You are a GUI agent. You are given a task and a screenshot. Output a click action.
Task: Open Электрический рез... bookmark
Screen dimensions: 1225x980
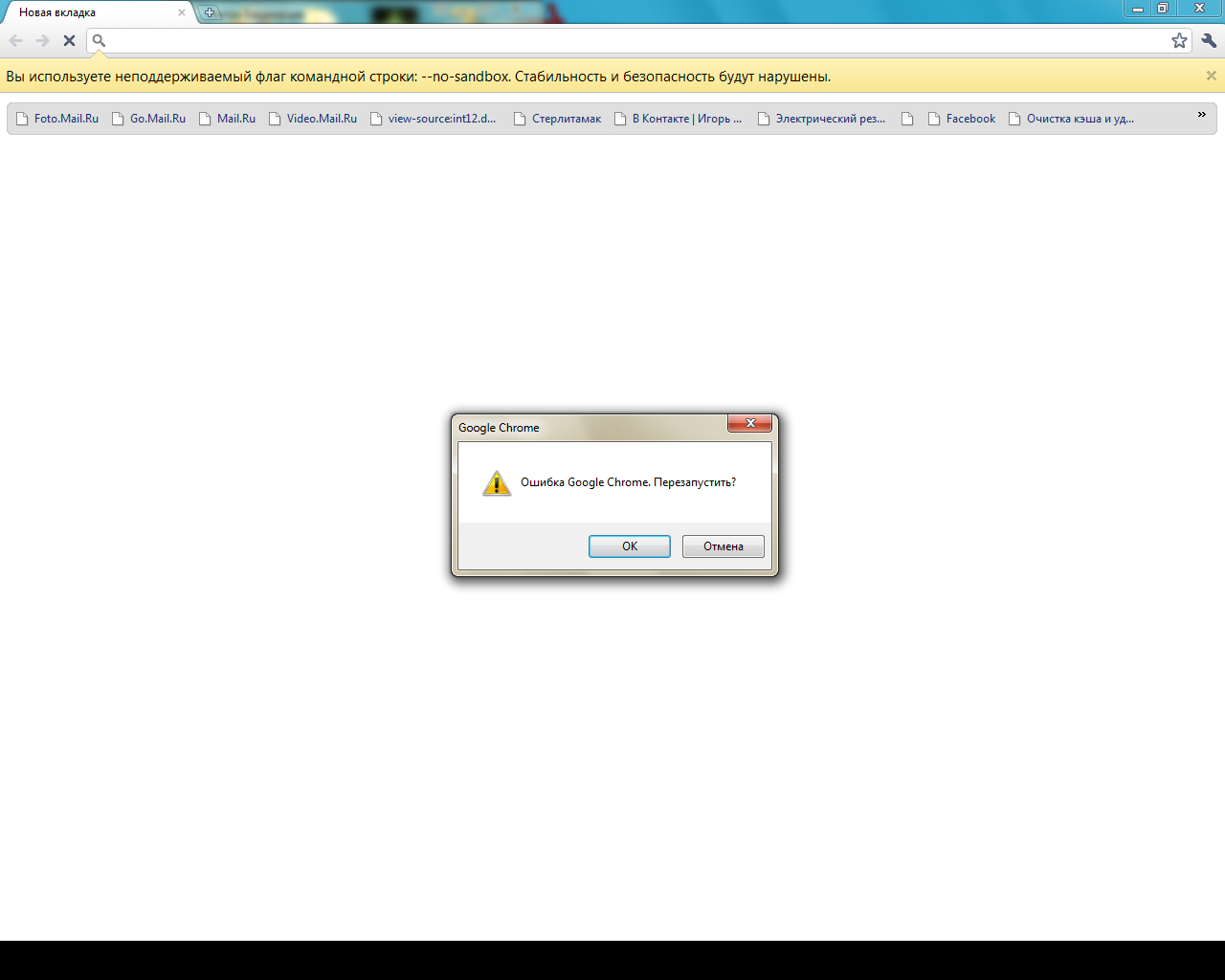tap(821, 119)
